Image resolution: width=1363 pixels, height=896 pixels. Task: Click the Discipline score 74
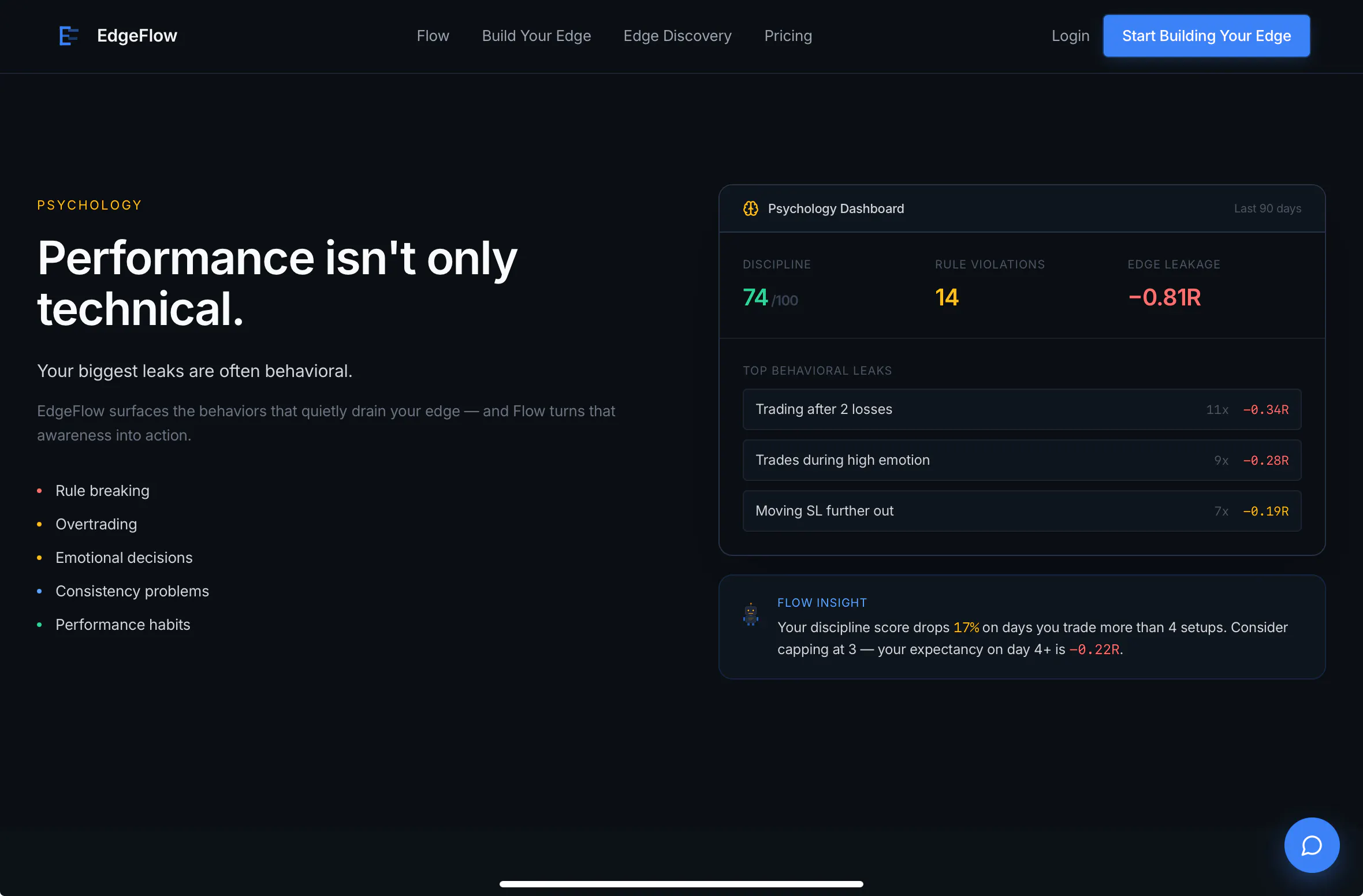click(755, 297)
